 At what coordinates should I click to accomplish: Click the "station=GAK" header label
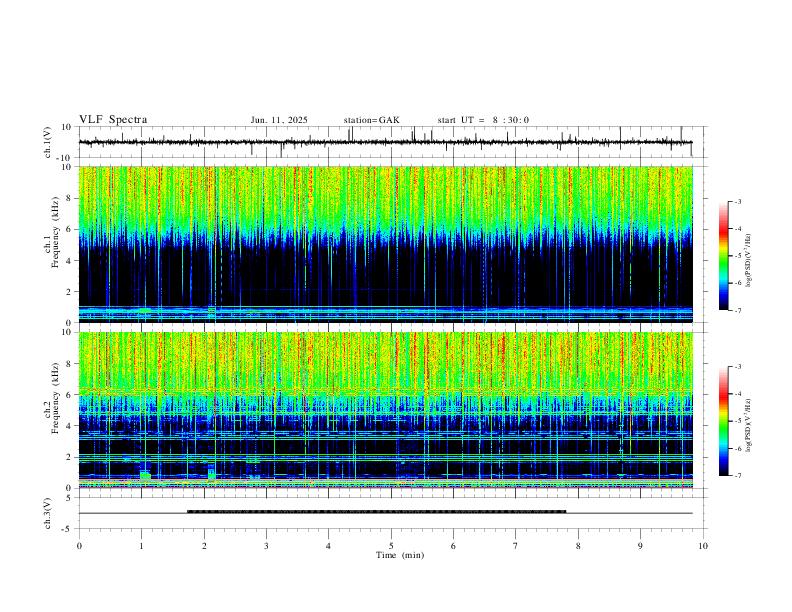click(371, 120)
